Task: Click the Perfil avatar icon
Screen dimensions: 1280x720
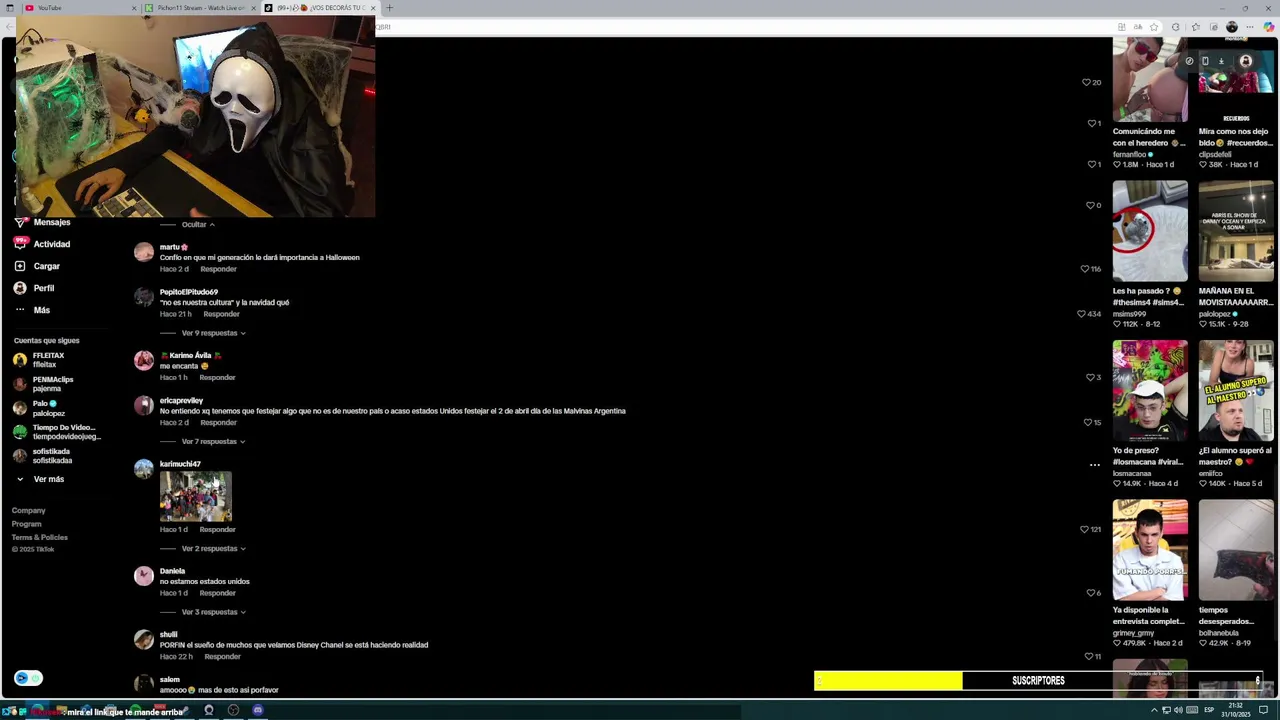Action: [x=20, y=288]
